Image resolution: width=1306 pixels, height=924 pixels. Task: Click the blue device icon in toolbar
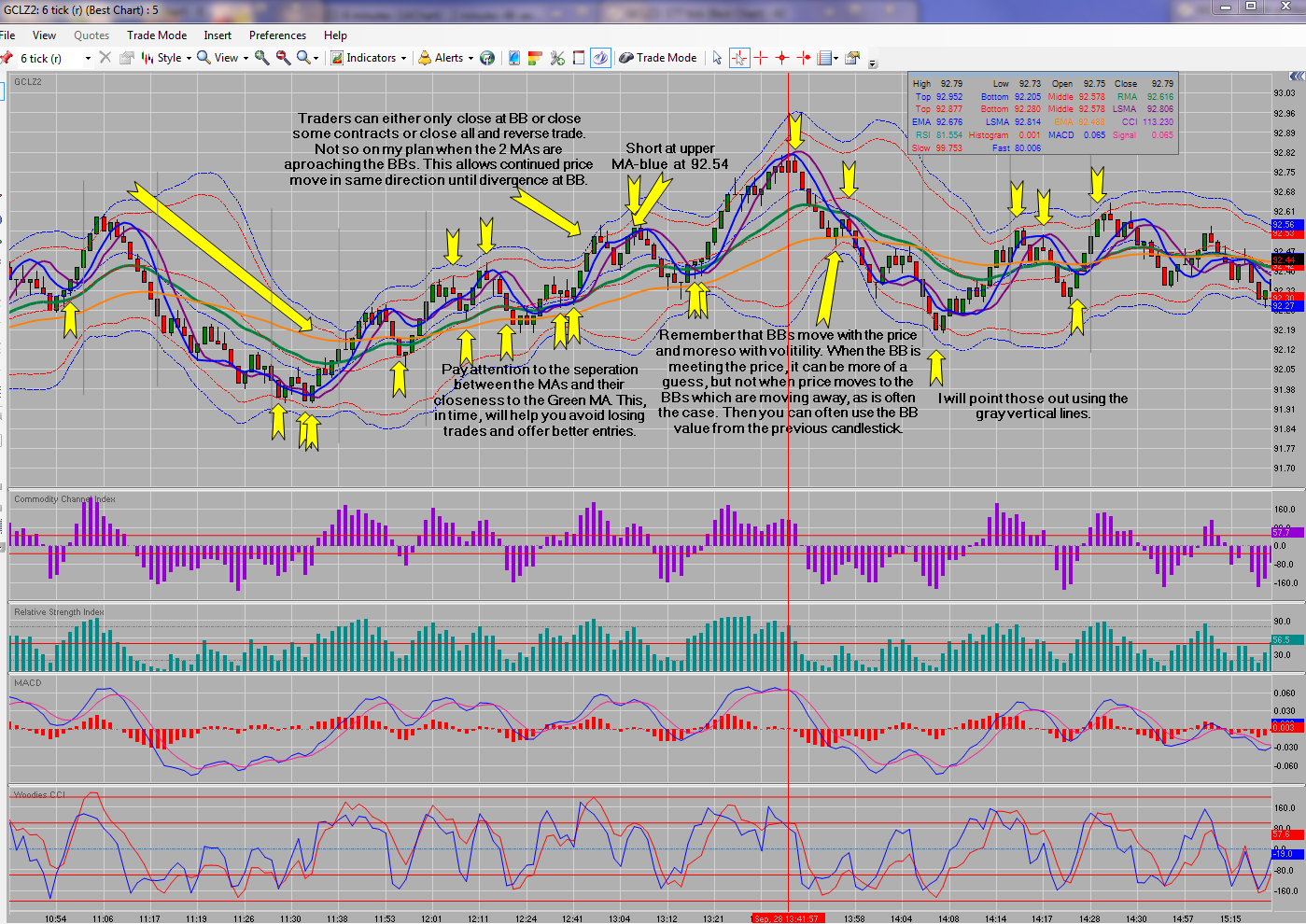click(514, 58)
